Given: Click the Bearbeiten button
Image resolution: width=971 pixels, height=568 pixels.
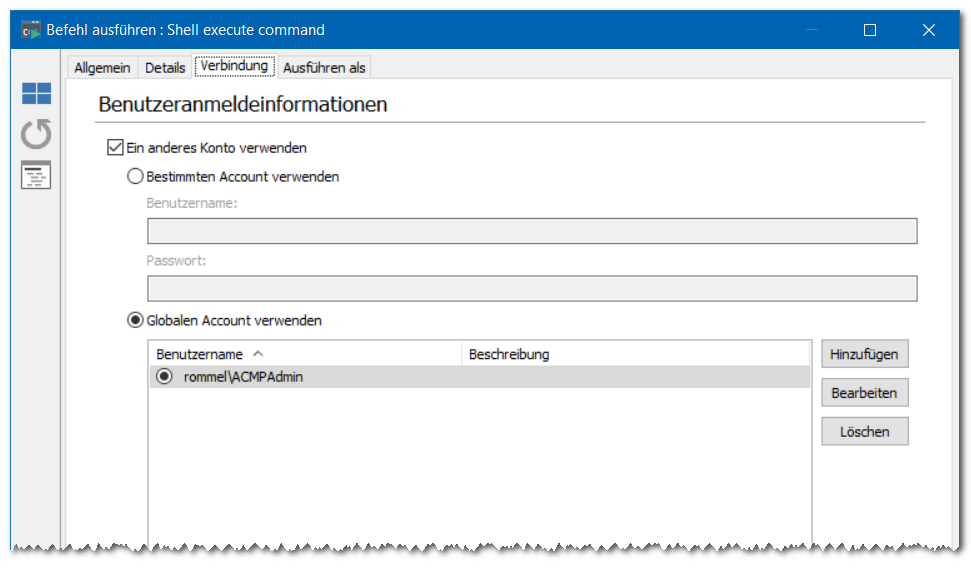Looking at the screenshot, I should [864, 393].
